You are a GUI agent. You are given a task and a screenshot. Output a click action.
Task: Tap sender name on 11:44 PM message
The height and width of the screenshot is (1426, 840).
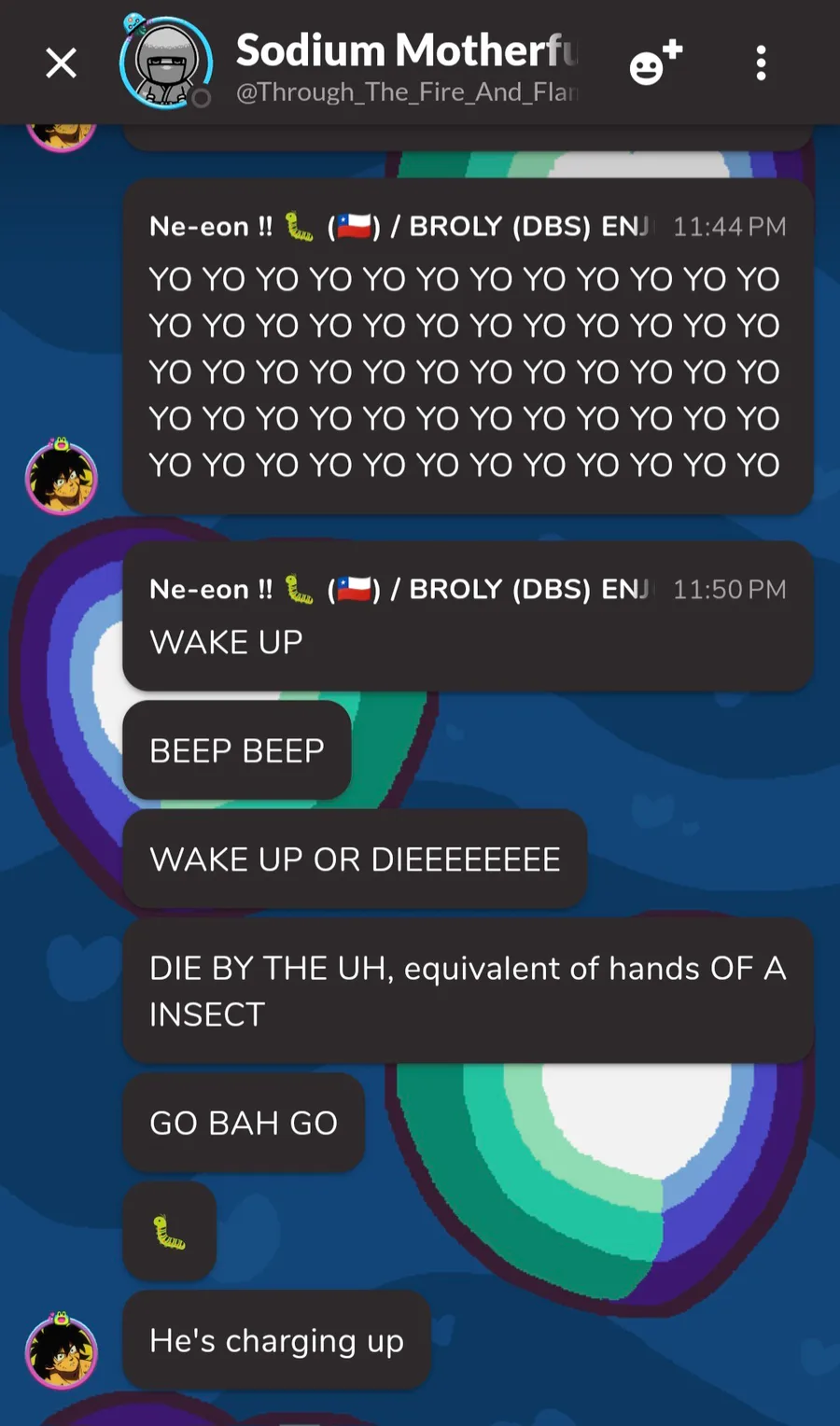click(399, 227)
